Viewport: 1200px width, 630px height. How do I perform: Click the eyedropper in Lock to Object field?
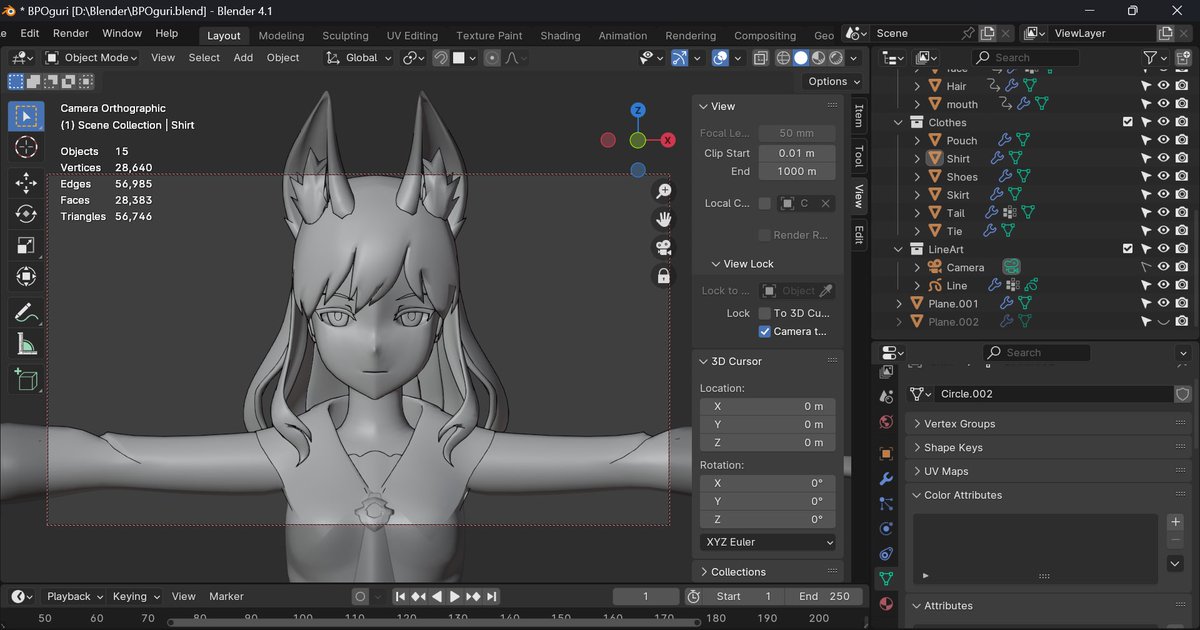(x=825, y=291)
